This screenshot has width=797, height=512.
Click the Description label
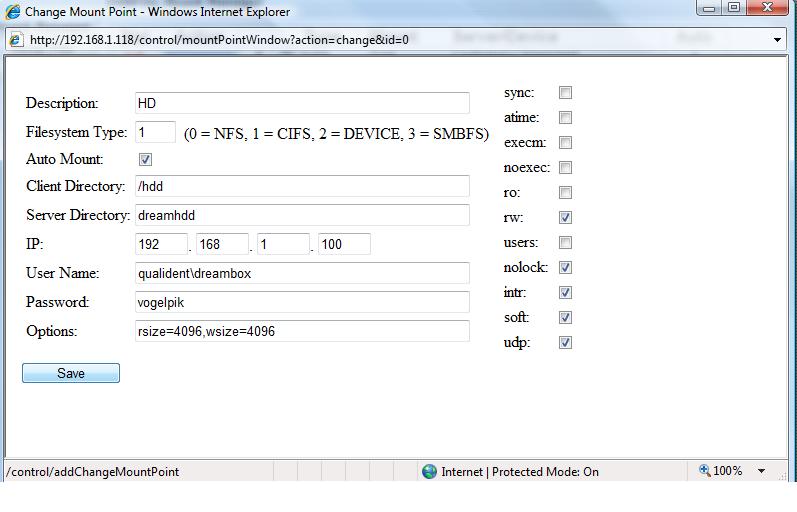coord(62,103)
